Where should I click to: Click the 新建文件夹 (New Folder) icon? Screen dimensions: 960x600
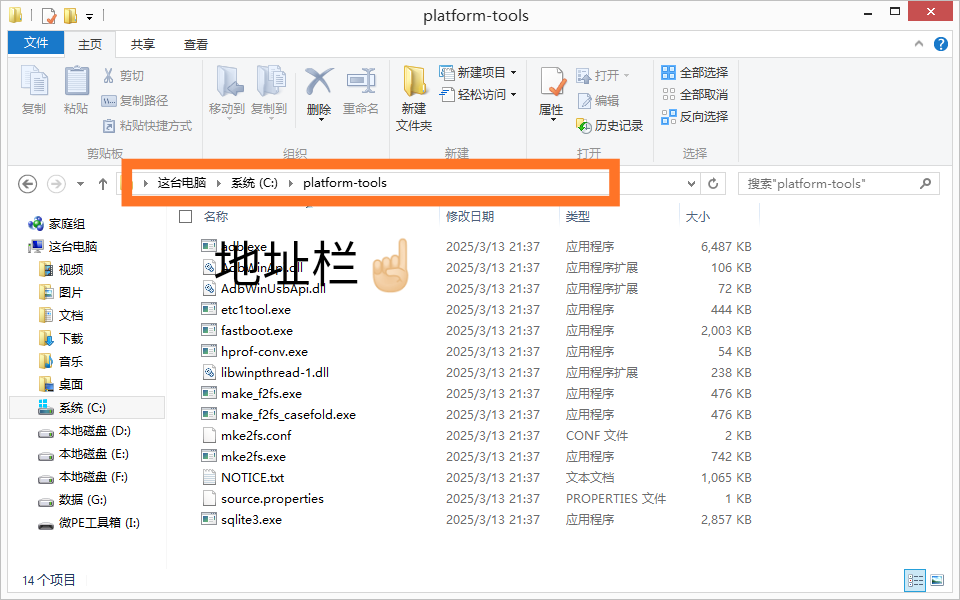tap(414, 82)
